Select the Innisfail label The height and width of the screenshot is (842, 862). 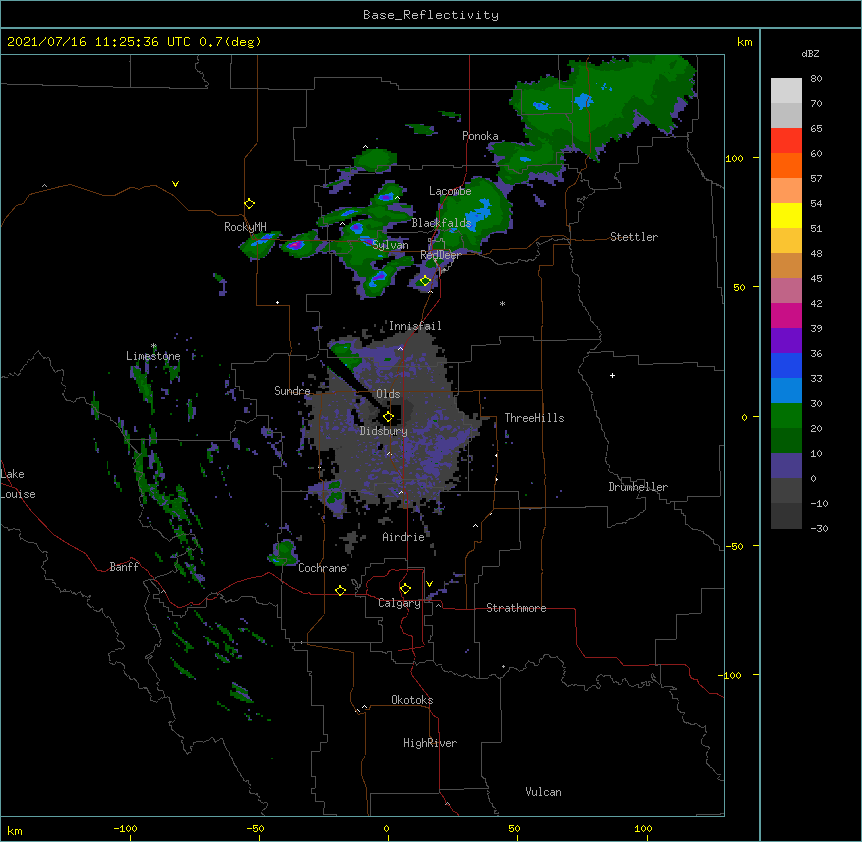(415, 326)
